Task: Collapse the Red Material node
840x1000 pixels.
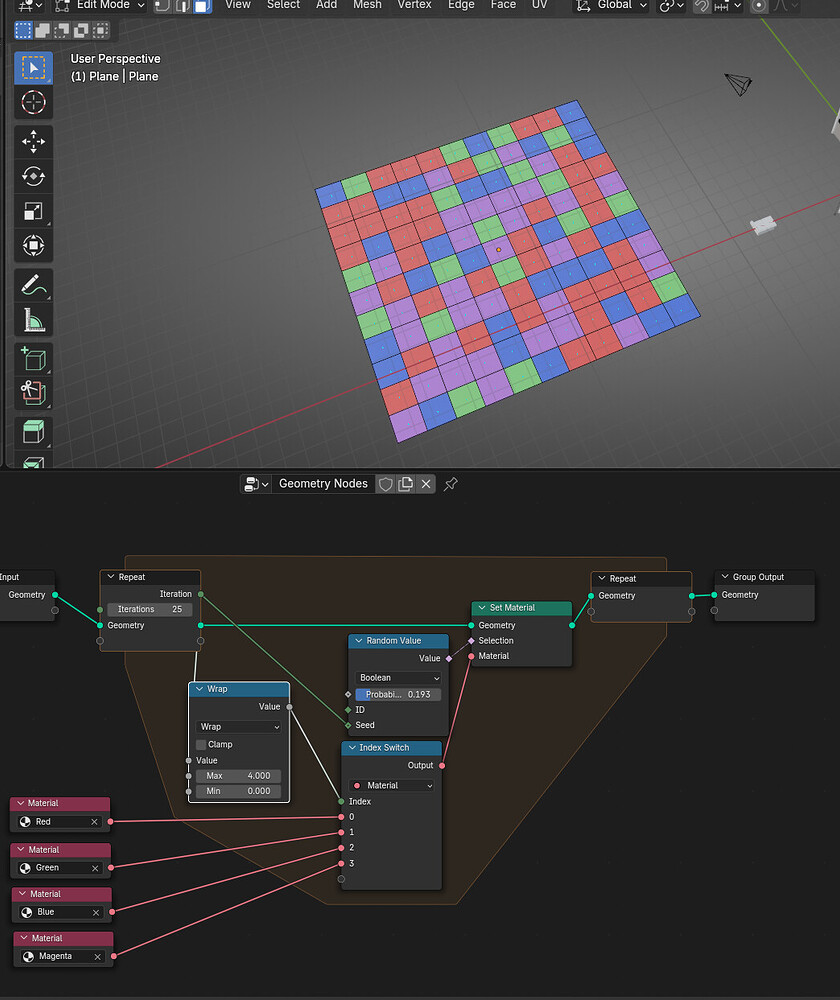Action: coord(21,804)
